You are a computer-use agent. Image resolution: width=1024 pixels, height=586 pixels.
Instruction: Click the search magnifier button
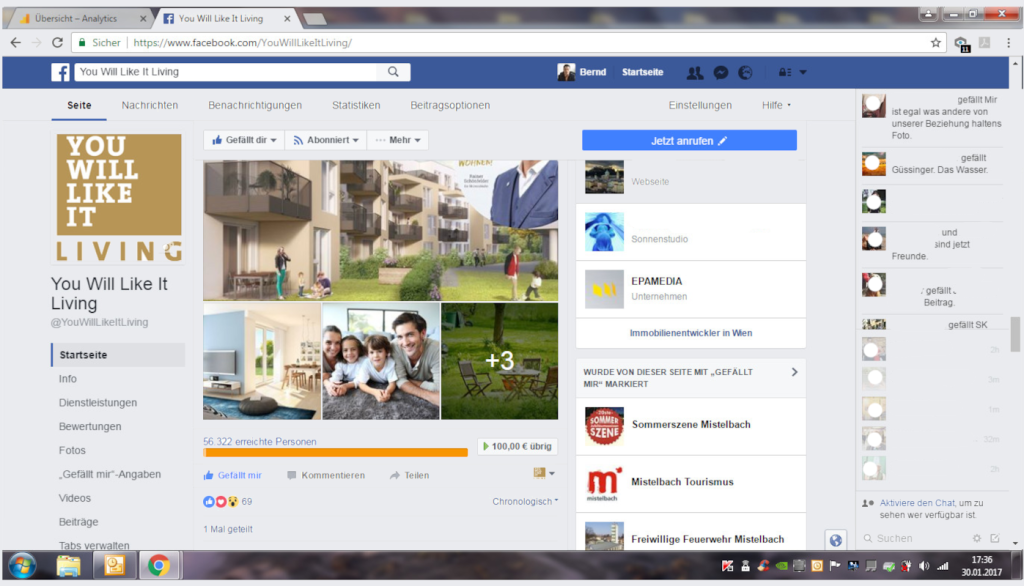[393, 72]
